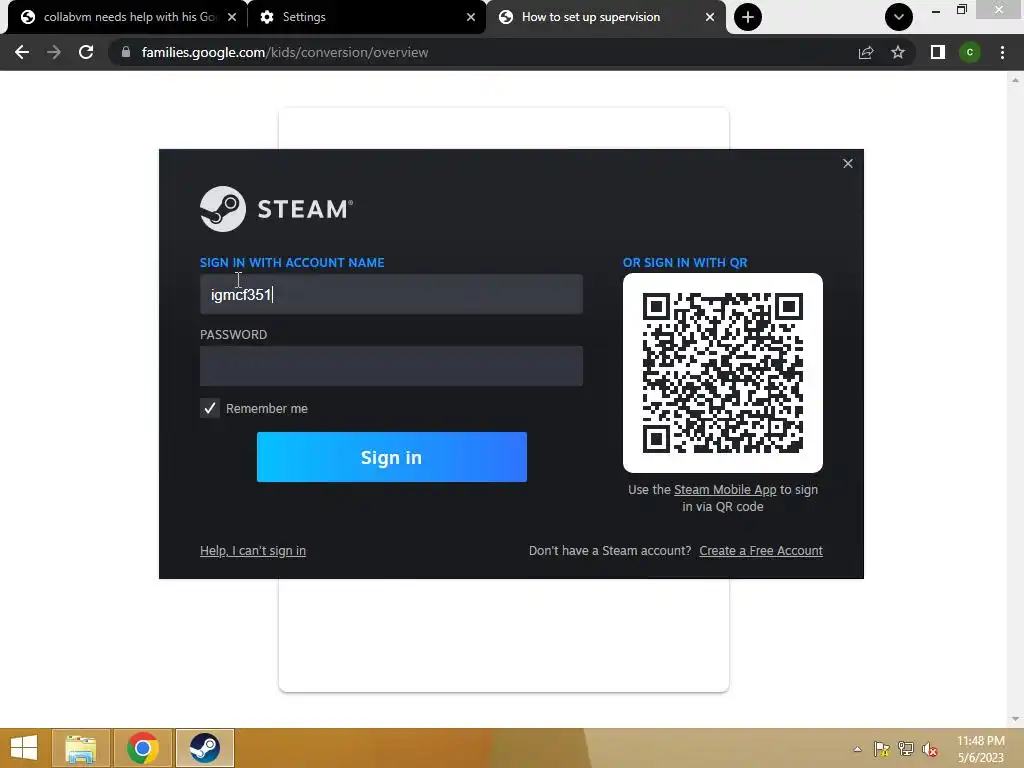Open Action Center flag tray icon
Viewport: 1024px width, 768px height.
(882, 749)
